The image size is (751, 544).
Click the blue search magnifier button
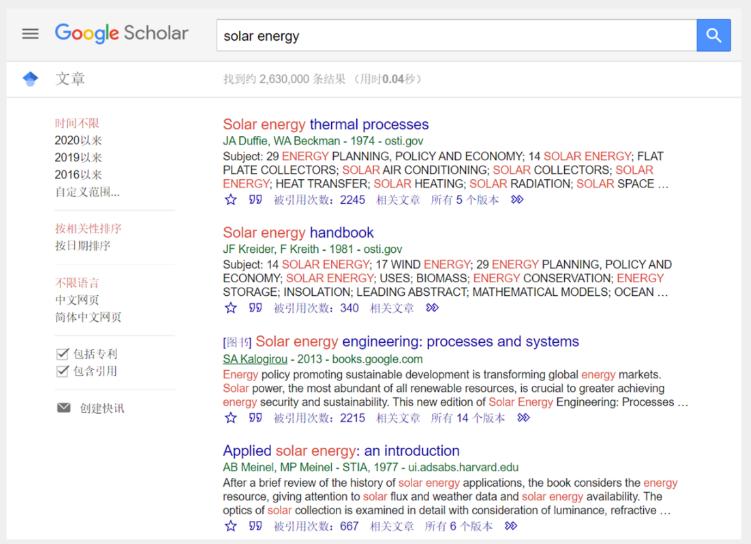[x=713, y=35]
